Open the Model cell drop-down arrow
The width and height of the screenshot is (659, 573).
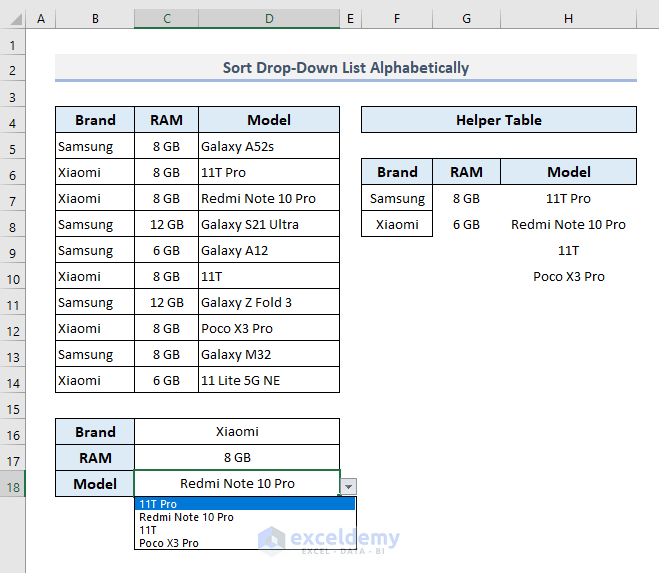click(348, 485)
